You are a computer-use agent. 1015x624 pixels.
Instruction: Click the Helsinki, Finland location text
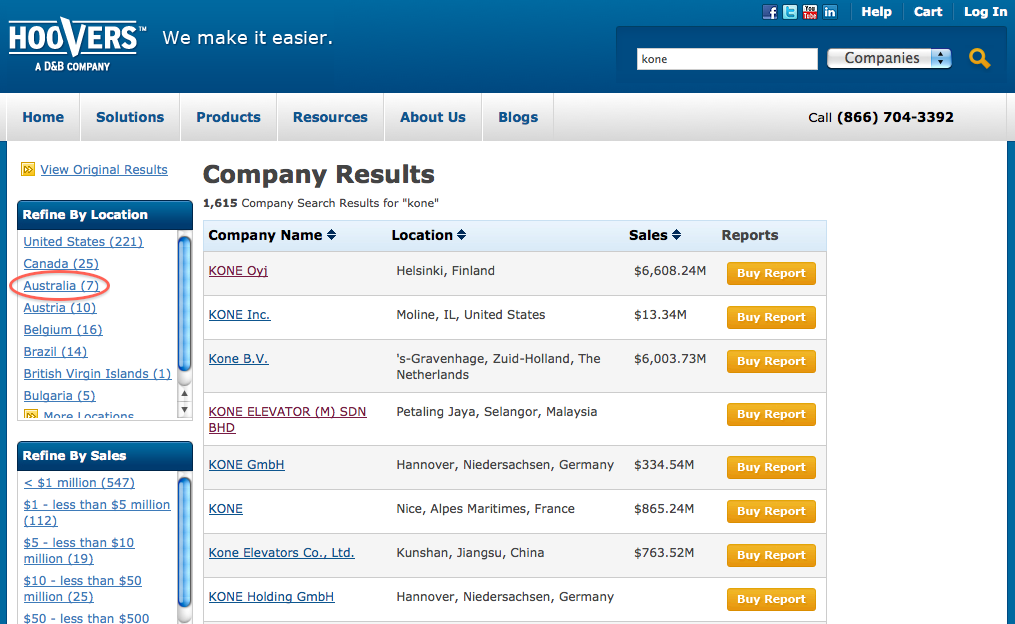pyautogui.click(x=445, y=271)
